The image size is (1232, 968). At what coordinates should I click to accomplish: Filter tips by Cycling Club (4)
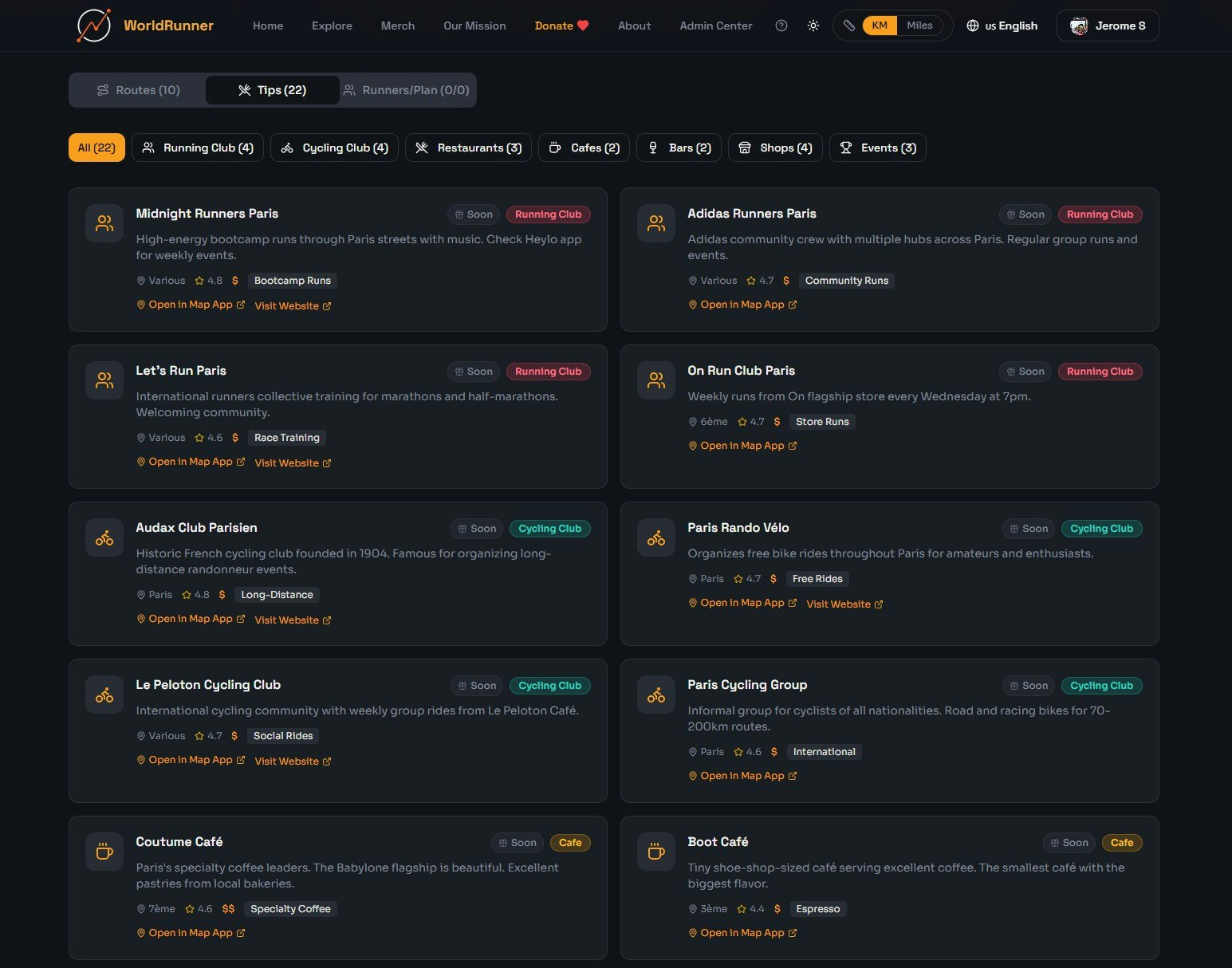click(335, 148)
